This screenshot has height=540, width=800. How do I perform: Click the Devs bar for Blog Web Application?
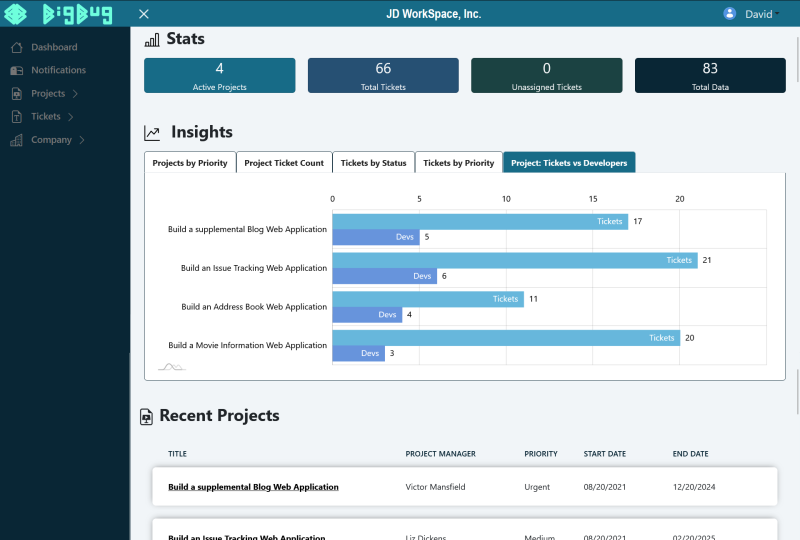pyautogui.click(x=376, y=237)
